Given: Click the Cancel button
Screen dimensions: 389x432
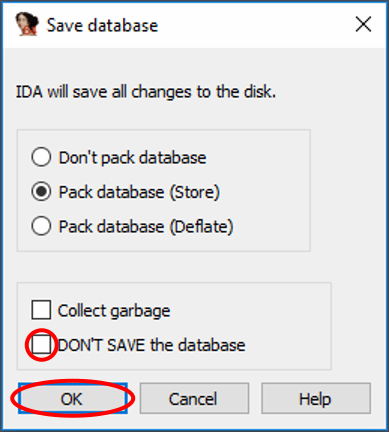Looking at the screenshot, I should coord(194,399).
